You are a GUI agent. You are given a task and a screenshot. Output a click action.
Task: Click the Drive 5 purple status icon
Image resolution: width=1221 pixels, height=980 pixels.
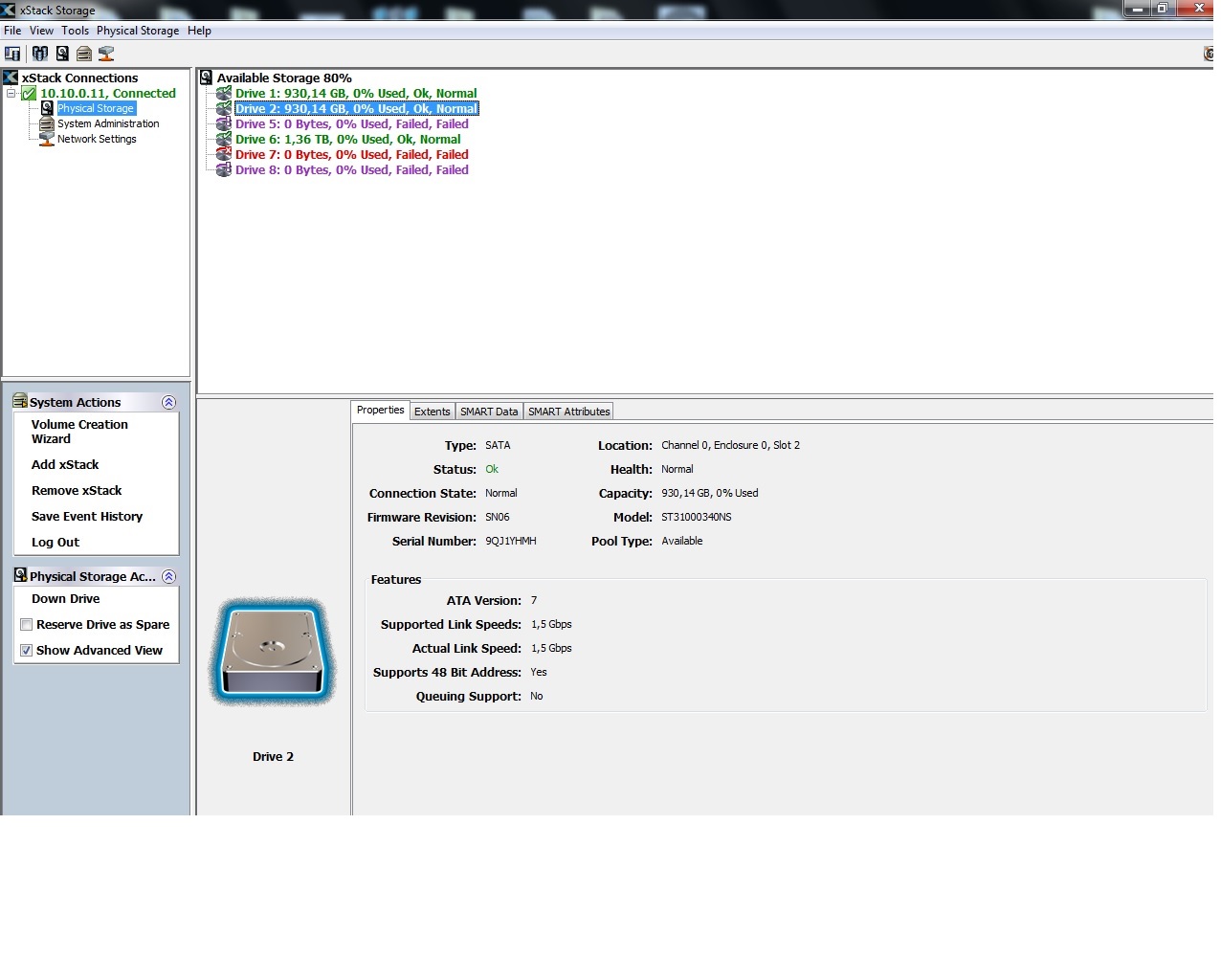(x=224, y=123)
